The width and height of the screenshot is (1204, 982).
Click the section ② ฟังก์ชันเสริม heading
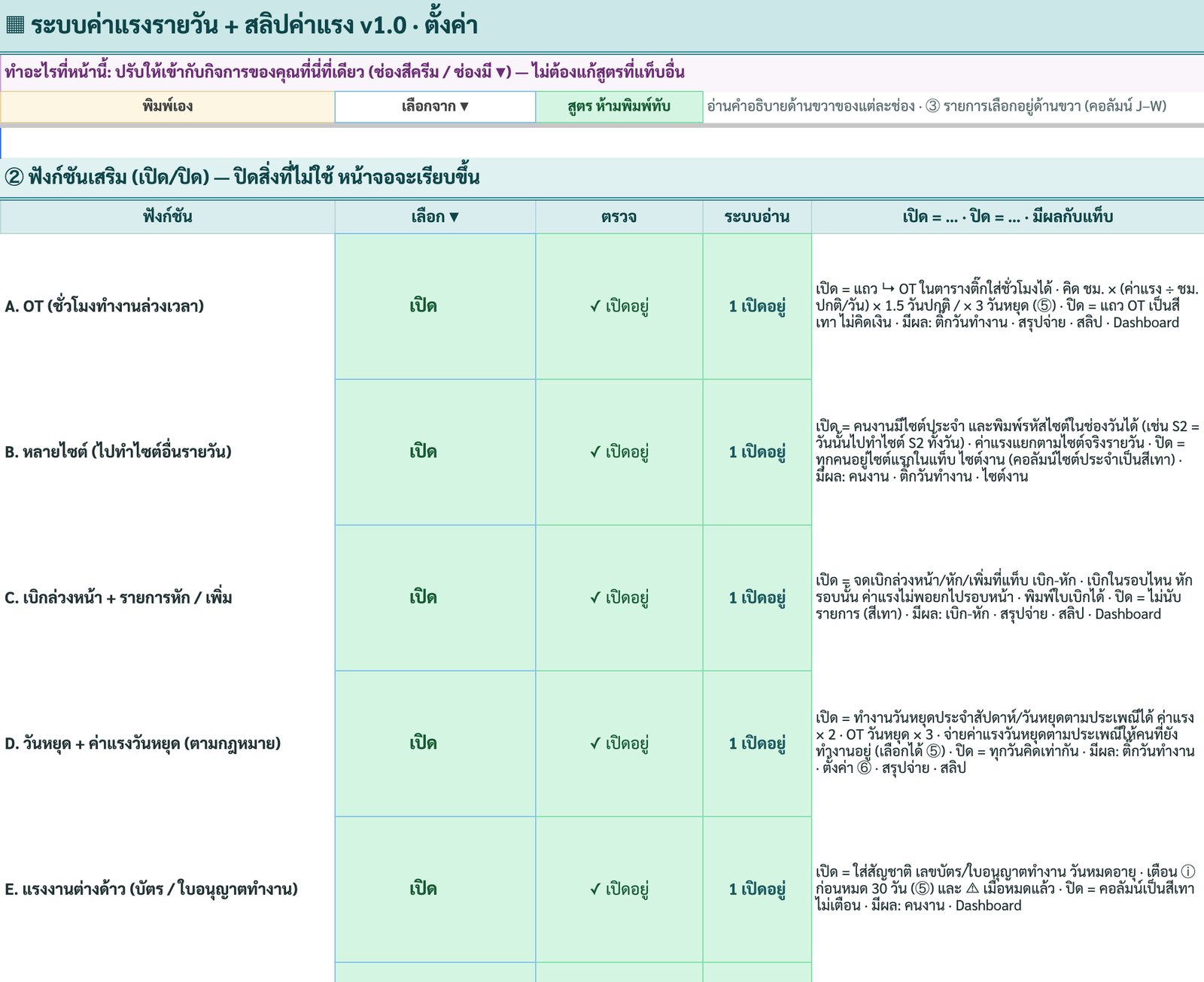(x=242, y=178)
